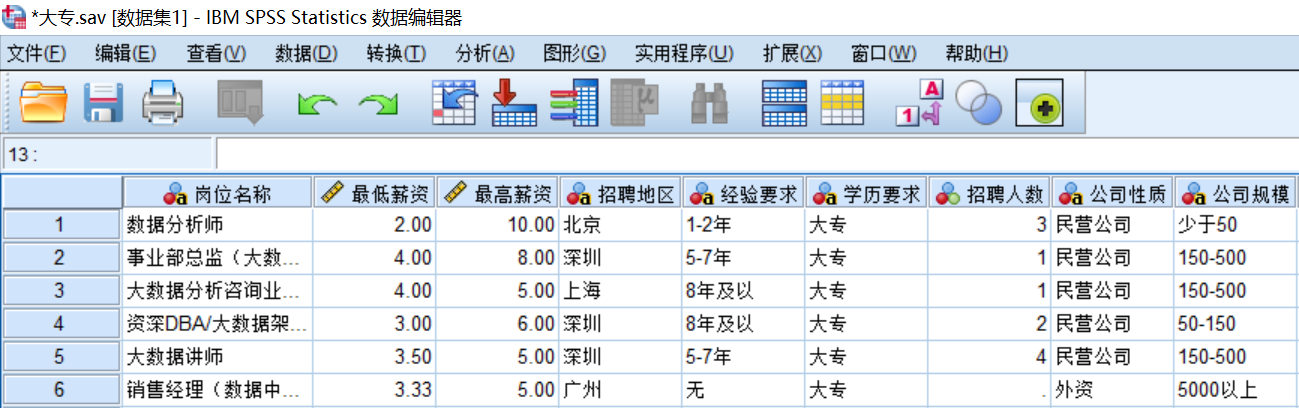Image resolution: width=1299 pixels, height=408 pixels.
Task: Select row header number 5
Action: [62, 357]
